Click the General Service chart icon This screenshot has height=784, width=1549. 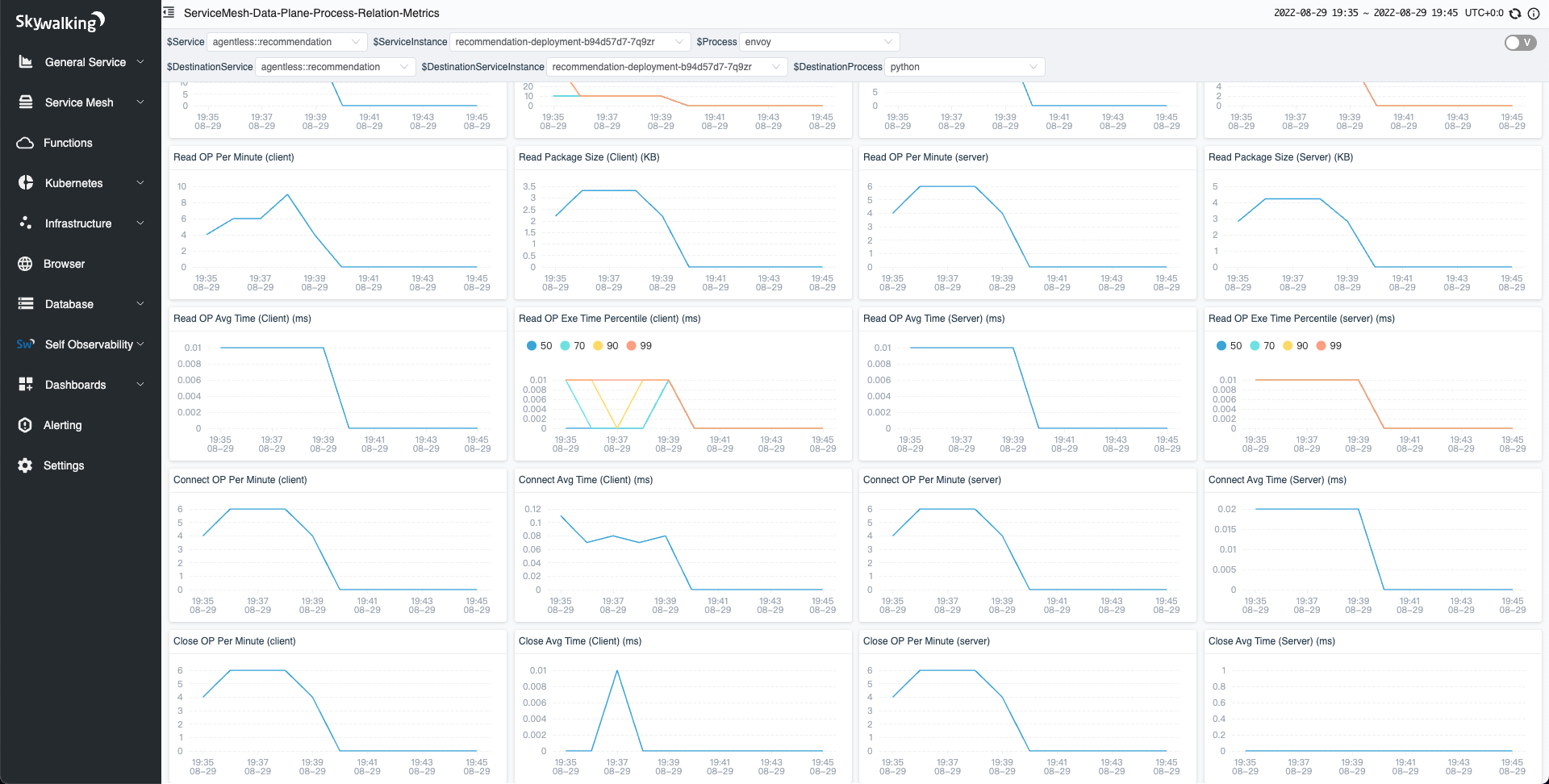click(x=26, y=62)
